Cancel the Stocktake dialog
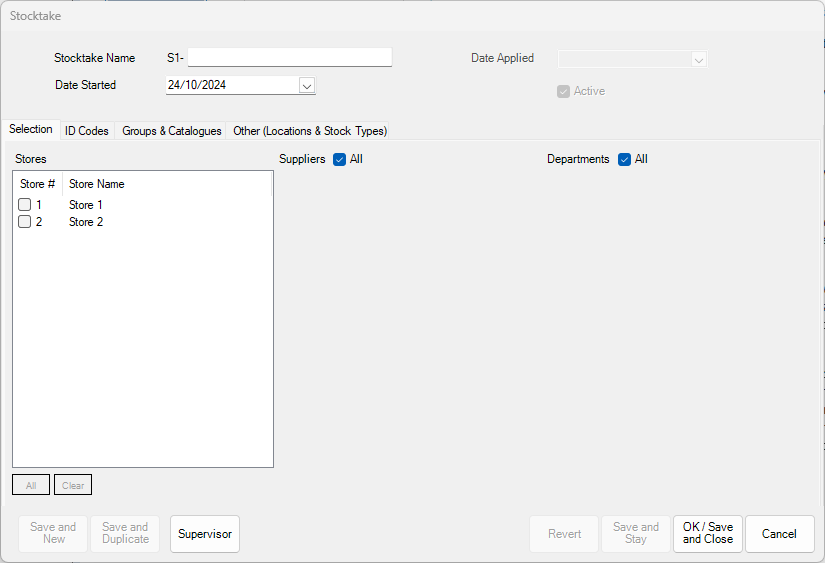Screen dimensions: 825x563 [780, 534]
